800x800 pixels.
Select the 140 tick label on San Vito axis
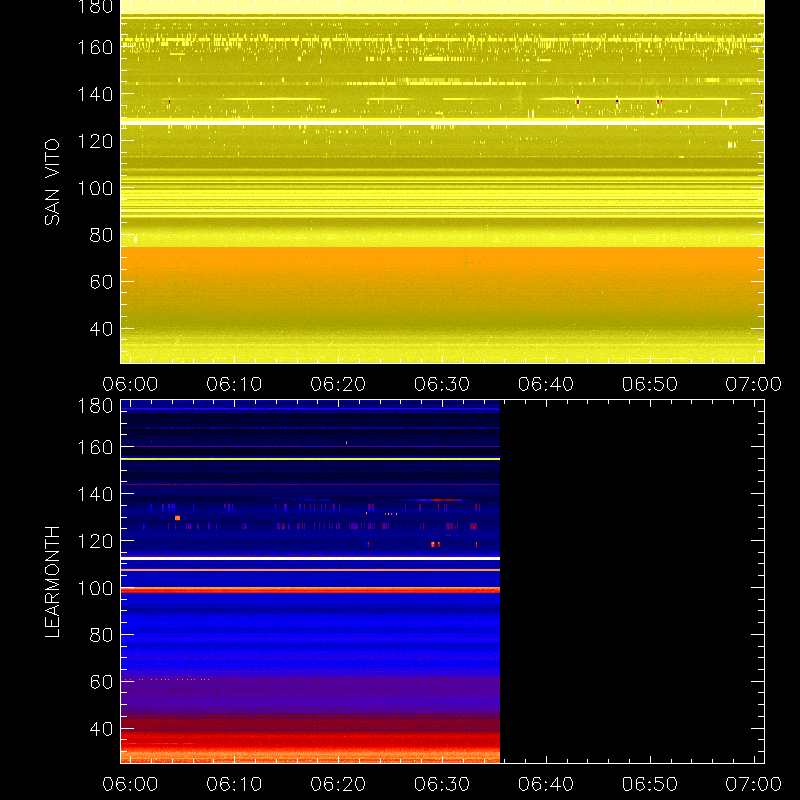(95, 94)
